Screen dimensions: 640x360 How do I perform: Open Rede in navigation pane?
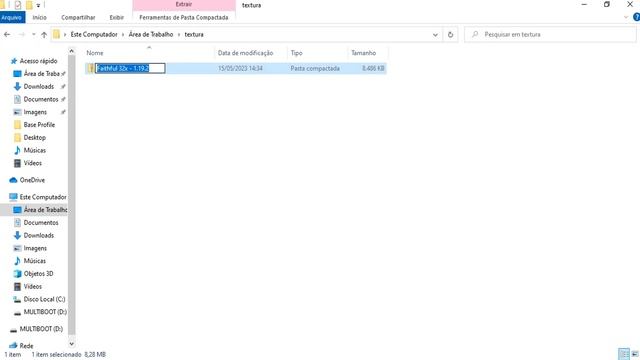[x=26, y=346]
